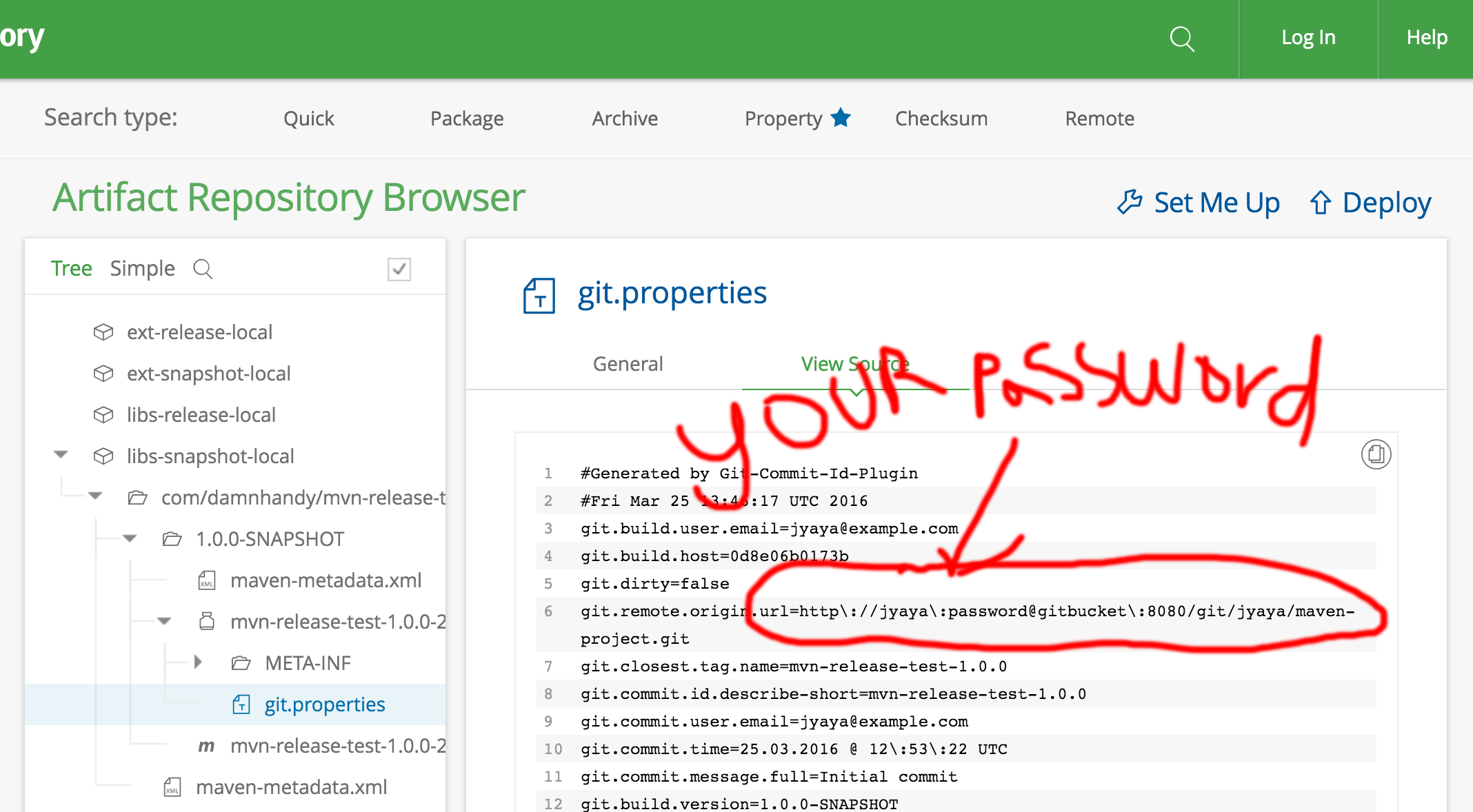
Task: Click the META-INF folder icon
Action: [x=241, y=663]
